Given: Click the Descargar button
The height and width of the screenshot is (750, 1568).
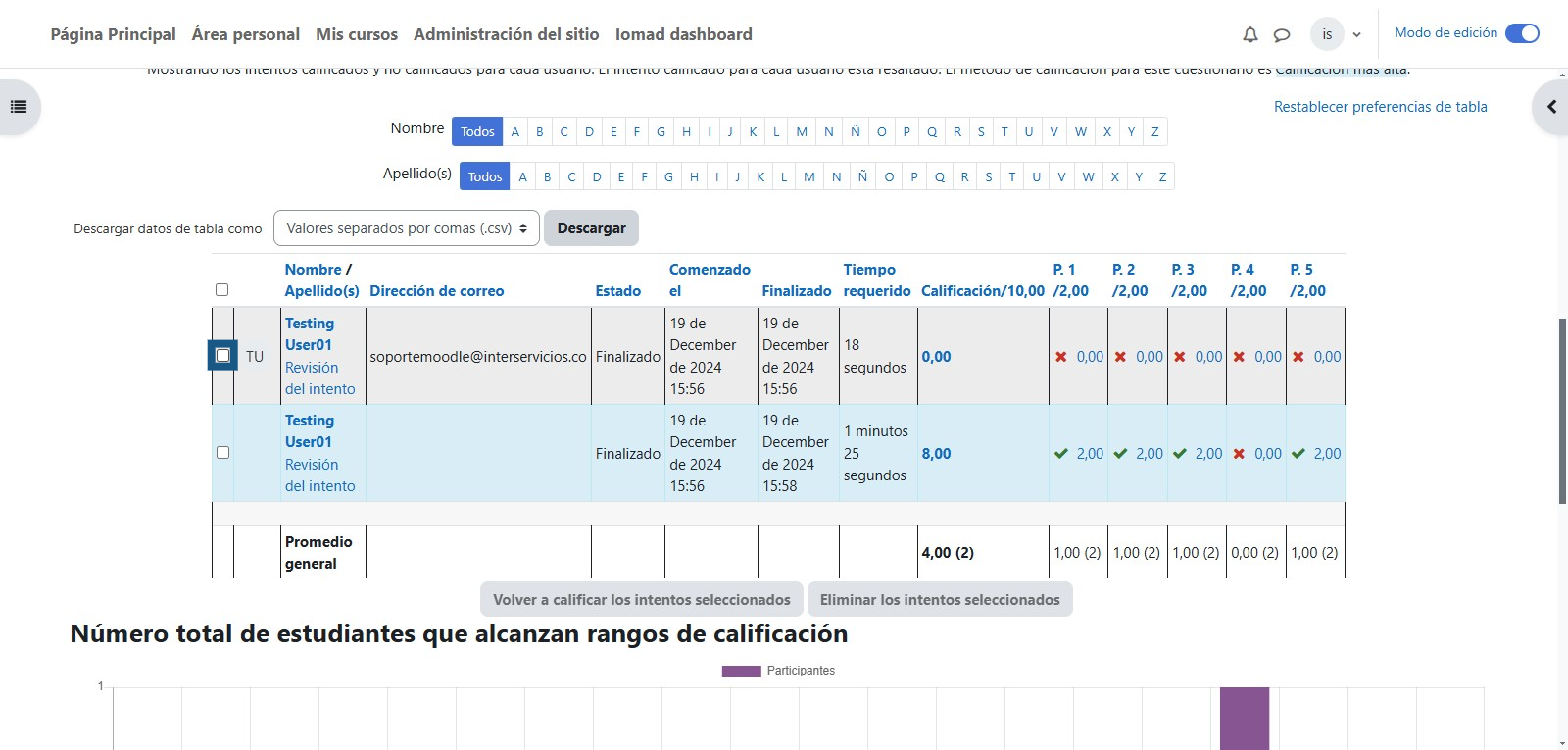Looking at the screenshot, I should pos(591,228).
